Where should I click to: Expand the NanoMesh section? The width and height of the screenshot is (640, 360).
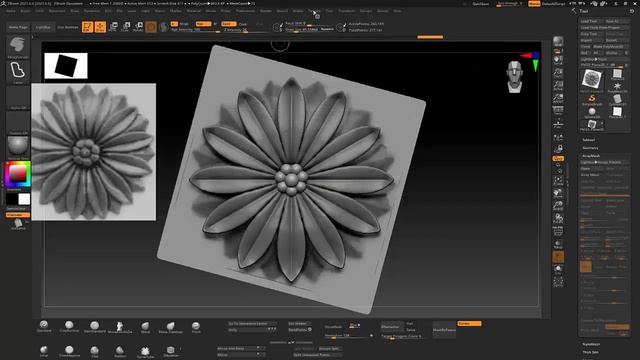coord(591,344)
